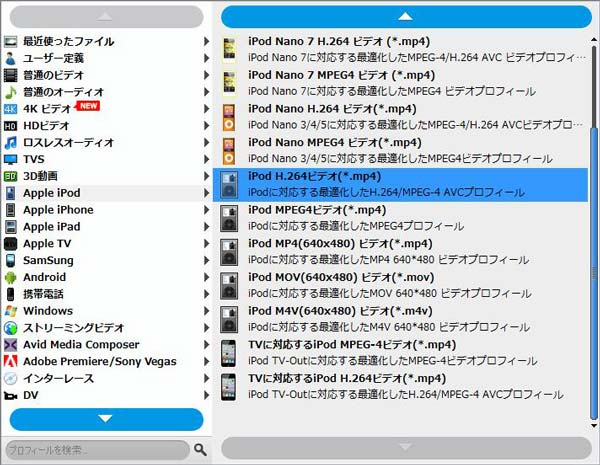Click TVに対応するiPod H.264 profile thumbnail

click(x=229, y=387)
